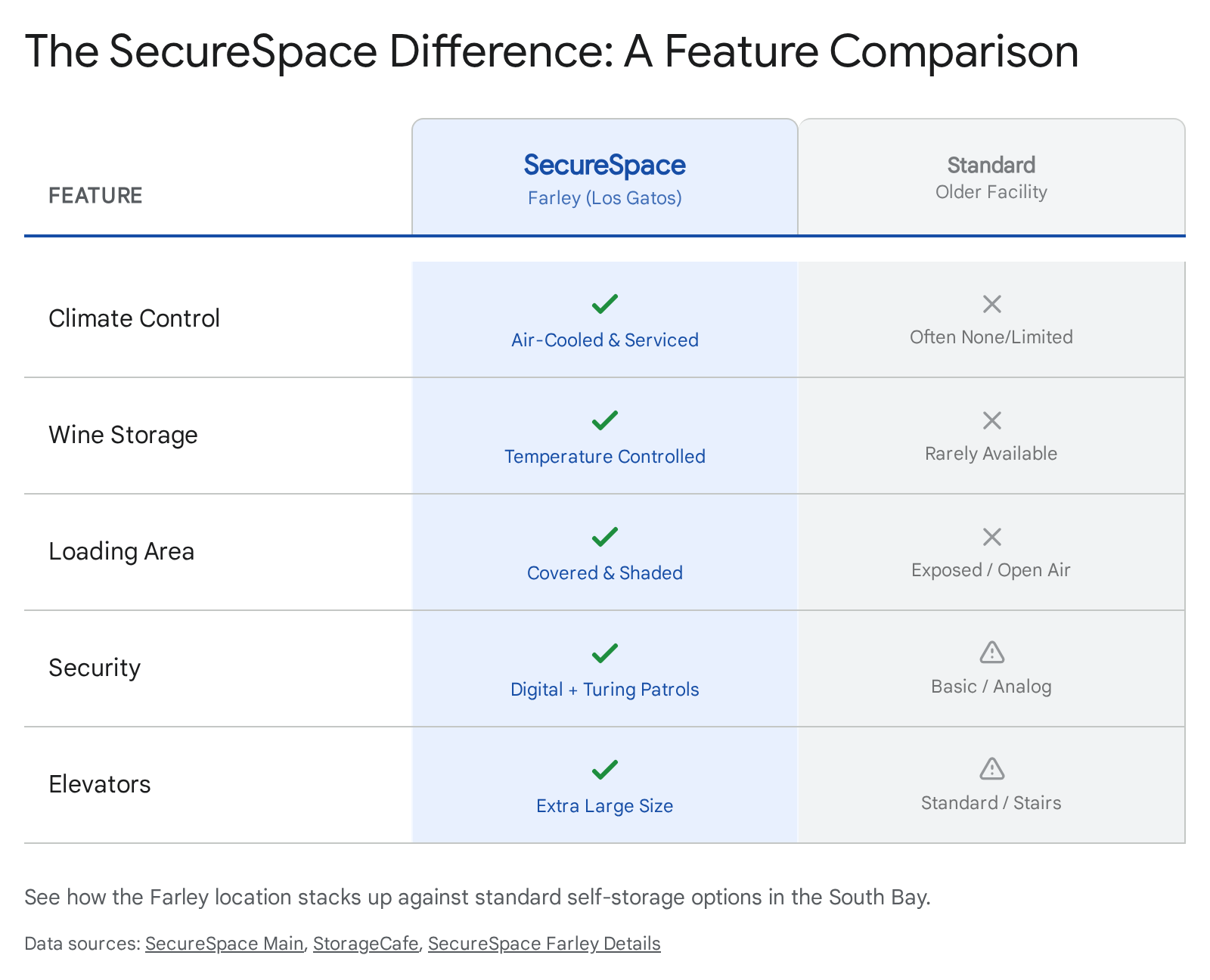Click the Loading Area green checkmark

[604, 537]
